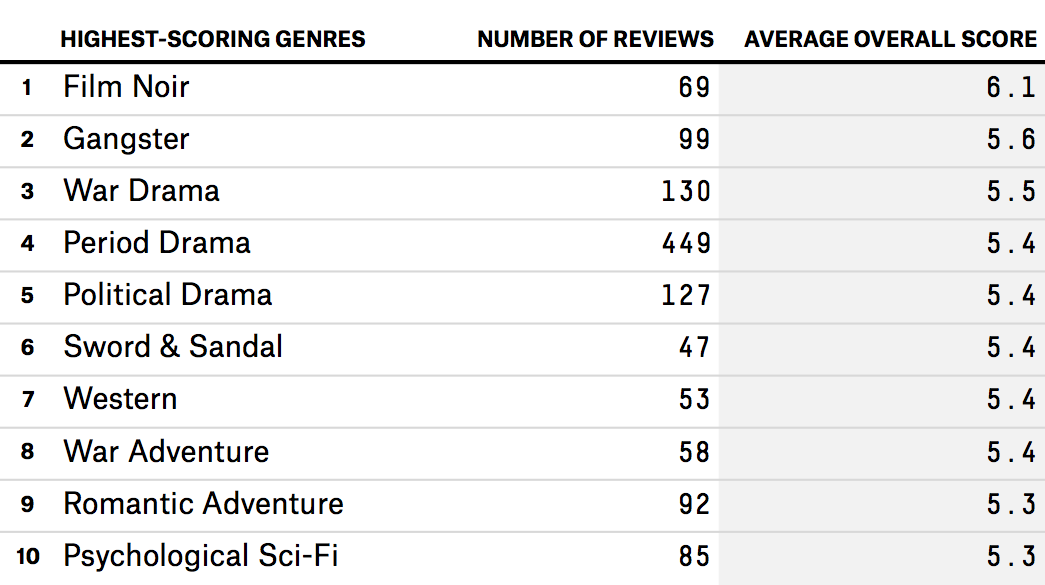Click the 85 reviews count cell
The height and width of the screenshot is (585, 1045).
coord(694,555)
